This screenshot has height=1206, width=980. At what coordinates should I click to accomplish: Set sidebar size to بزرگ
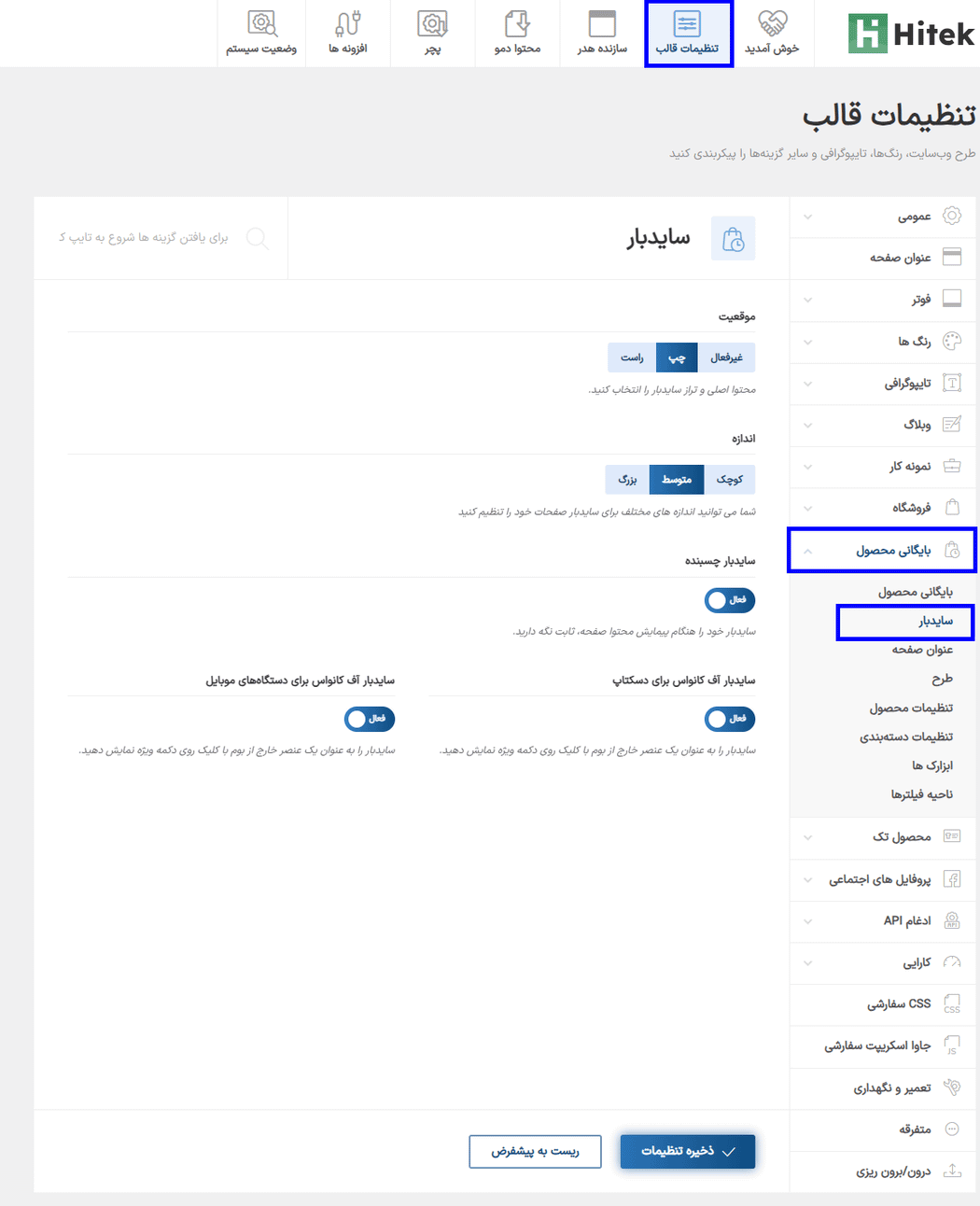coord(627,479)
